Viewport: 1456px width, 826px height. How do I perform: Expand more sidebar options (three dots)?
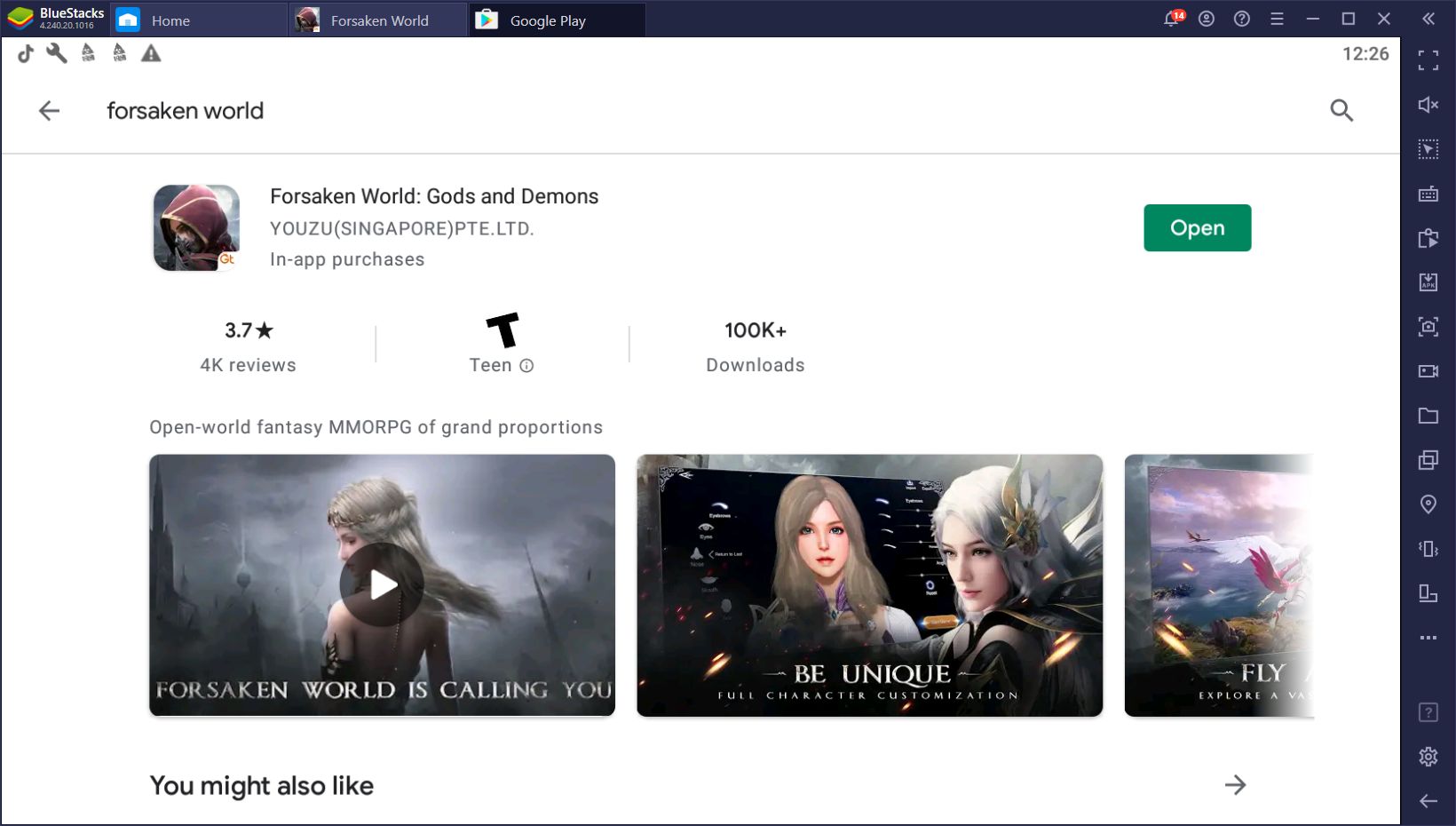pyautogui.click(x=1428, y=638)
